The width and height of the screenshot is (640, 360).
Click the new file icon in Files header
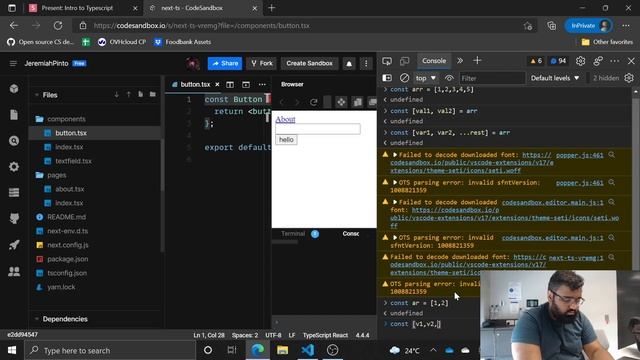tap(140, 94)
